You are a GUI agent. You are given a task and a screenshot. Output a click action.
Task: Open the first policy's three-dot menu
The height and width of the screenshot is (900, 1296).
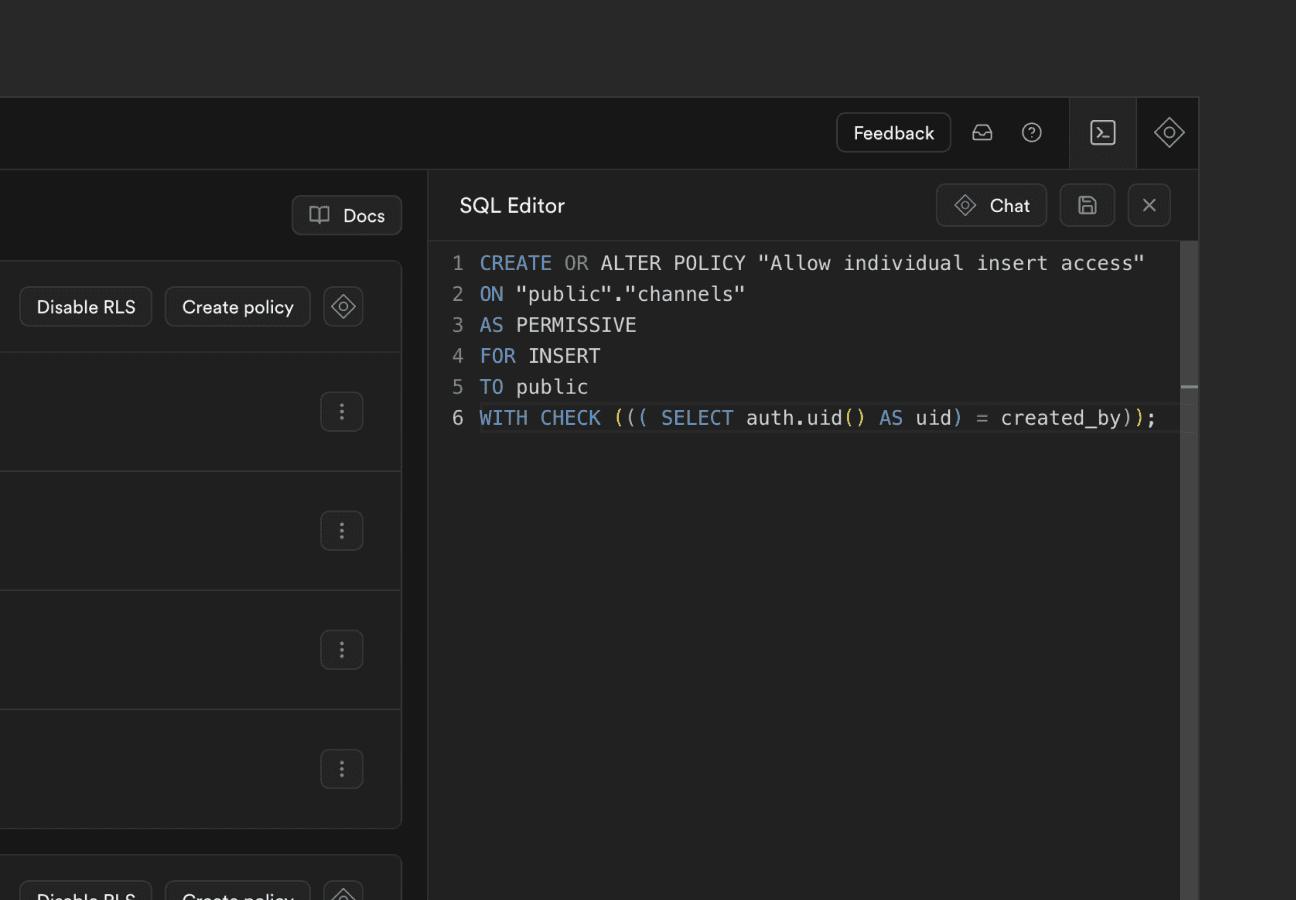tap(342, 412)
